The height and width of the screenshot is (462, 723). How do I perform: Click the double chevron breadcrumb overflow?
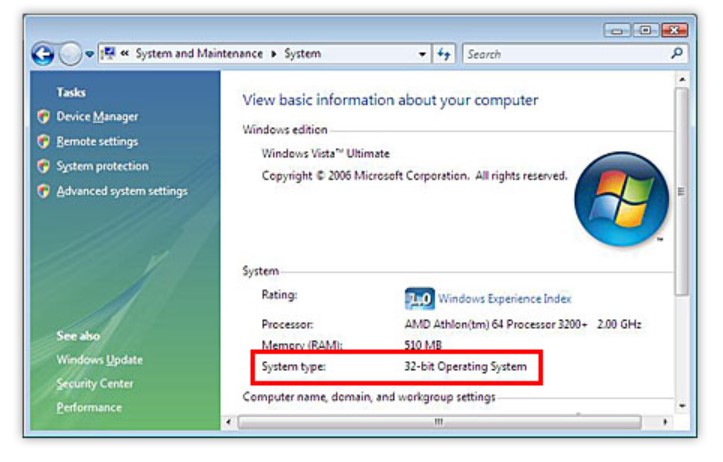coord(124,53)
